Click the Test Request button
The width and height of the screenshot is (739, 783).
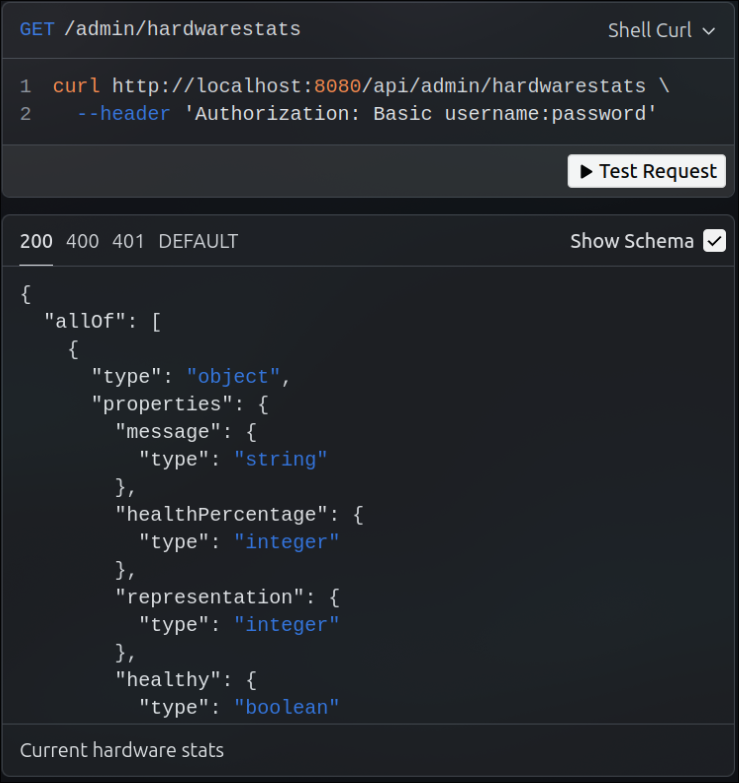pos(646,171)
